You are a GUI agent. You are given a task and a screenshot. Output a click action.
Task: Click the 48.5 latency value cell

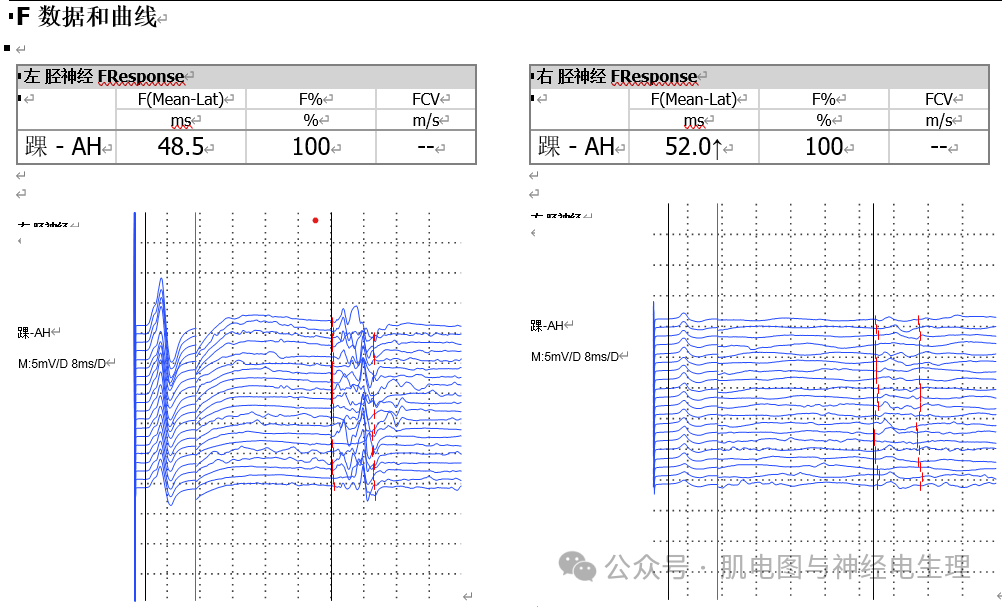[181, 147]
